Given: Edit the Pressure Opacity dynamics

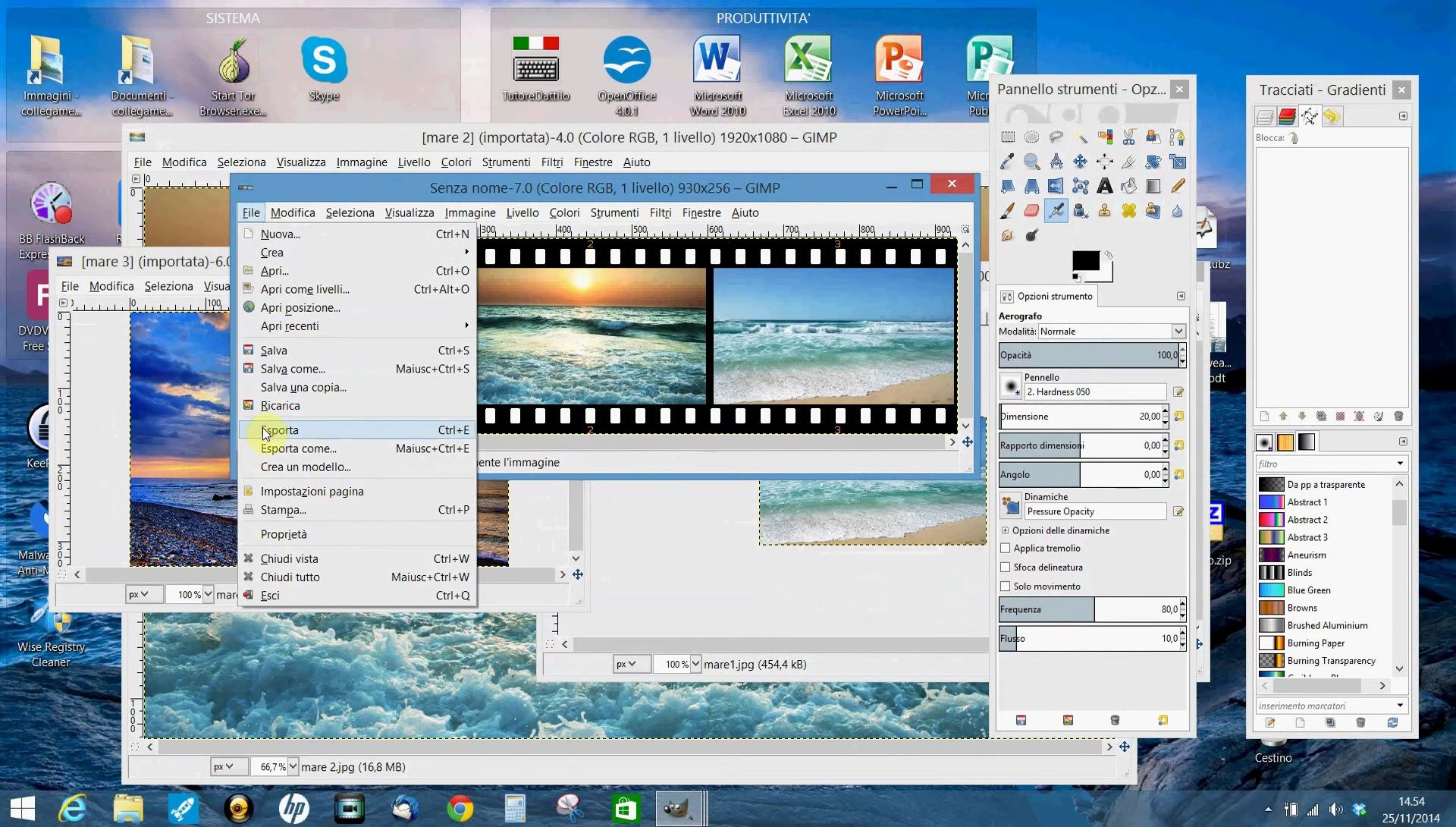Looking at the screenshot, I should (x=1178, y=511).
